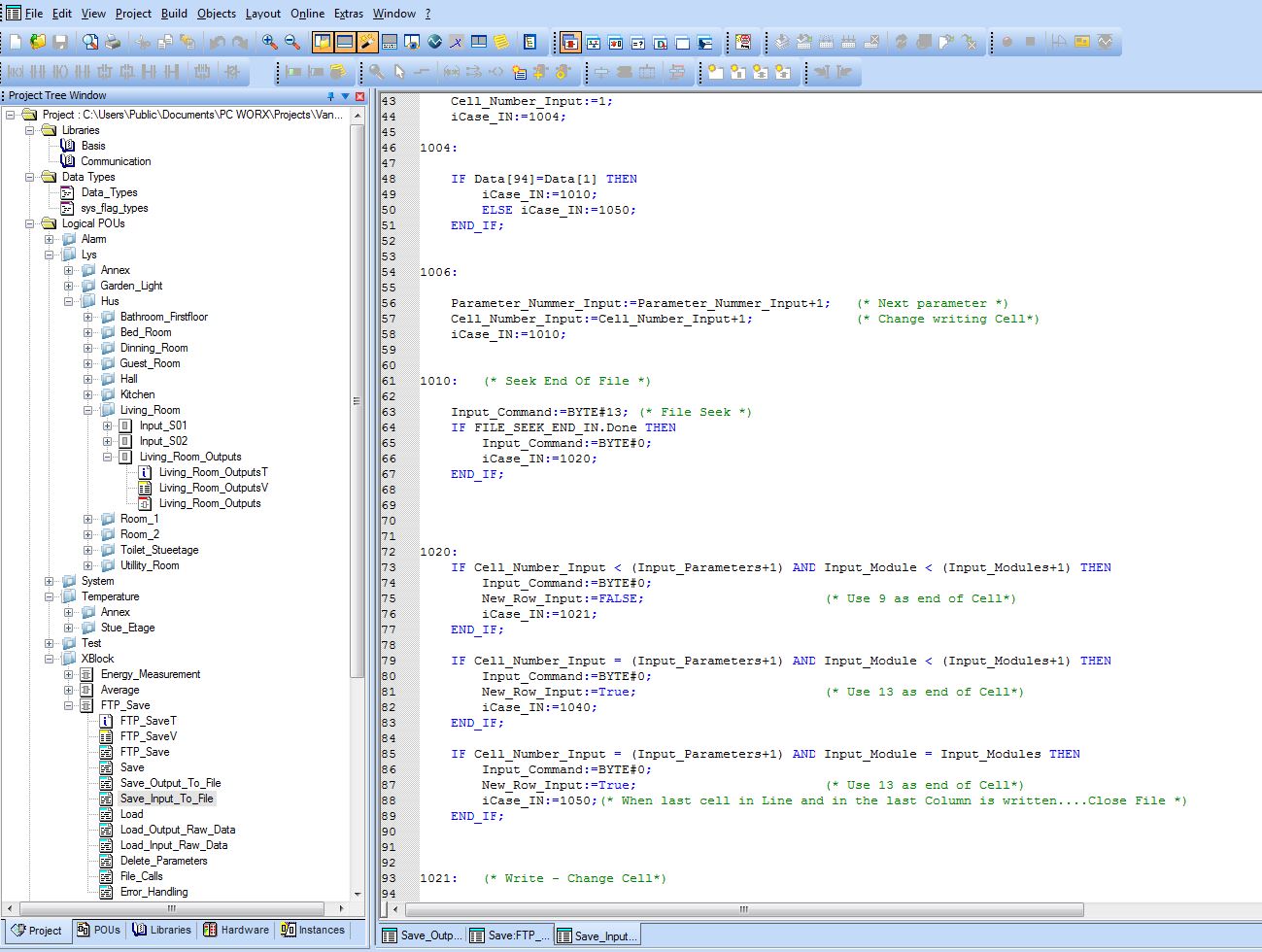Open the Save:FTP_... editor tab
This screenshot has height=952, width=1262.
click(x=509, y=935)
